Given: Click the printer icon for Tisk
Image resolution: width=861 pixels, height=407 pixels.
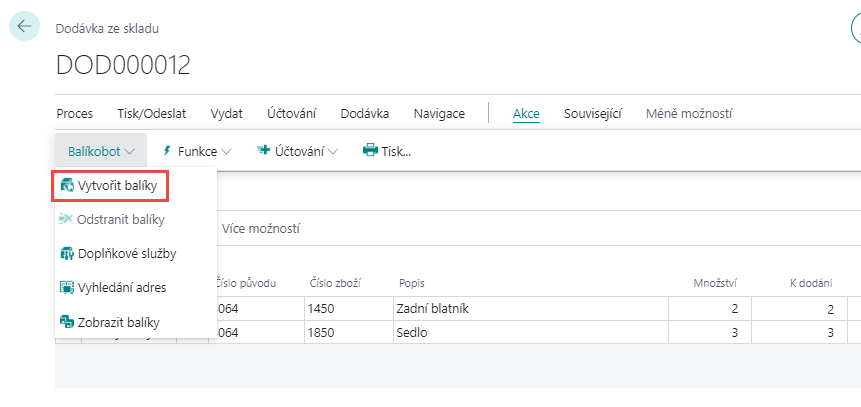Looking at the screenshot, I should pyautogui.click(x=370, y=151).
